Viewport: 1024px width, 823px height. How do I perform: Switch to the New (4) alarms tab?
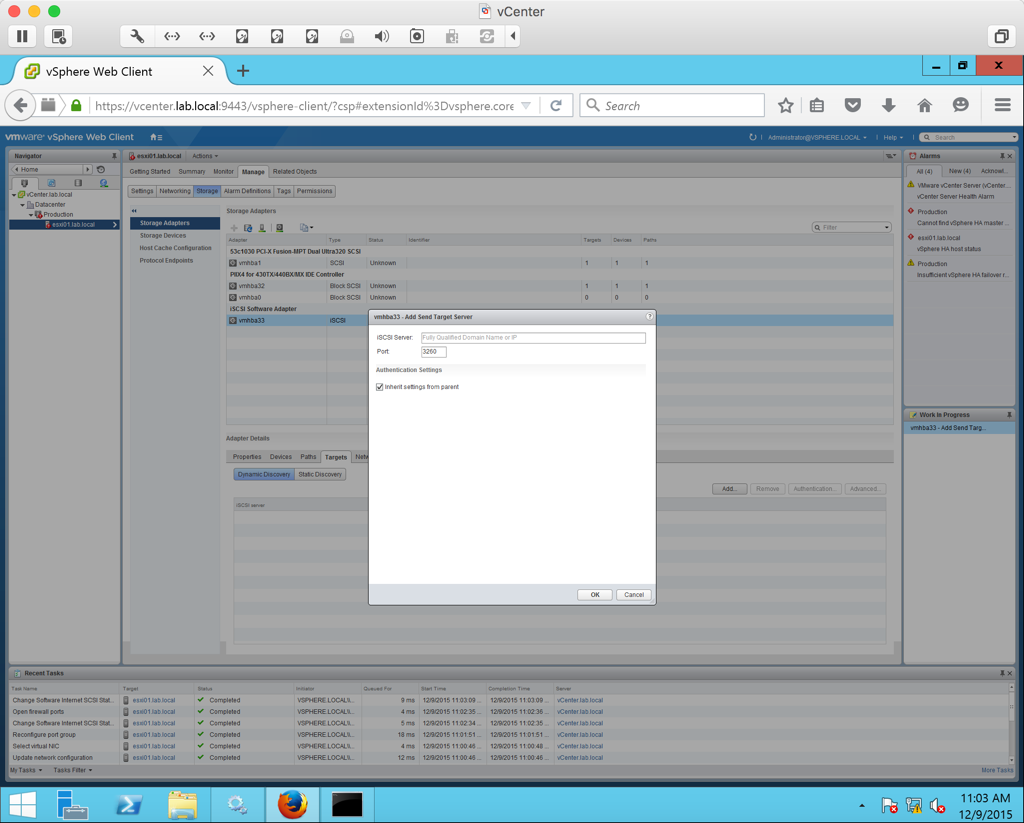pos(959,171)
